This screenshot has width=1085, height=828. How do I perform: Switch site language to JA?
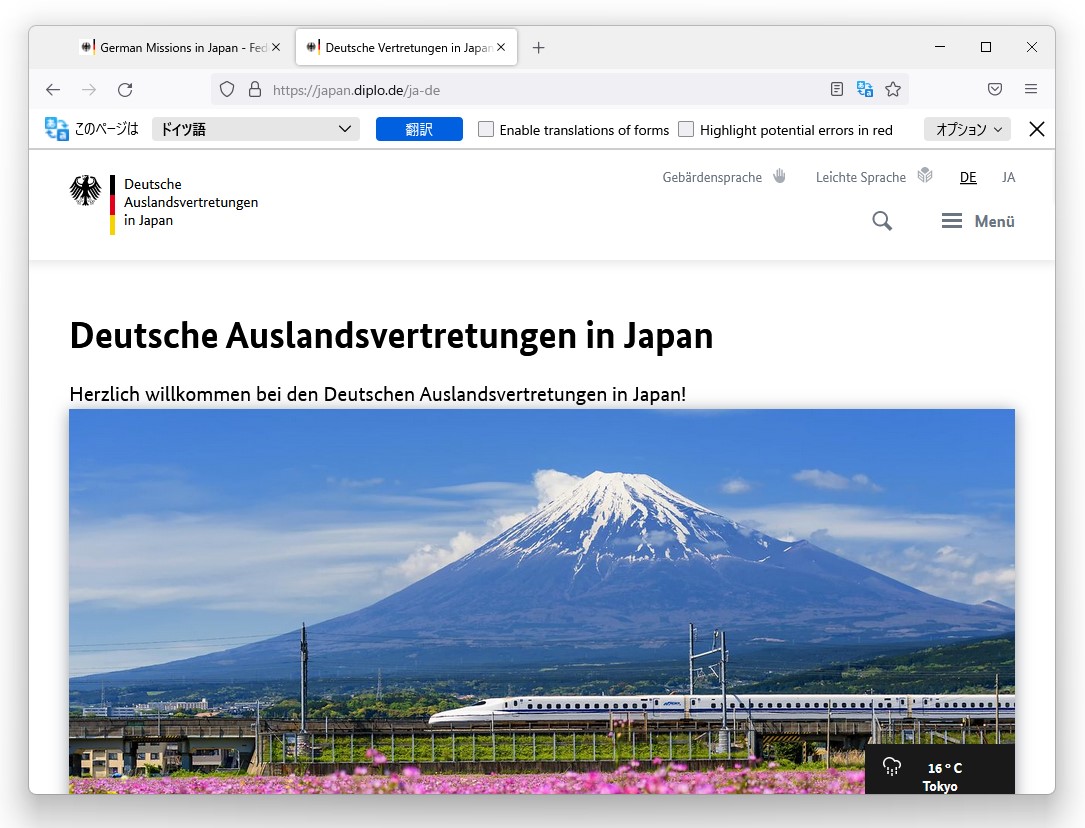(1009, 177)
